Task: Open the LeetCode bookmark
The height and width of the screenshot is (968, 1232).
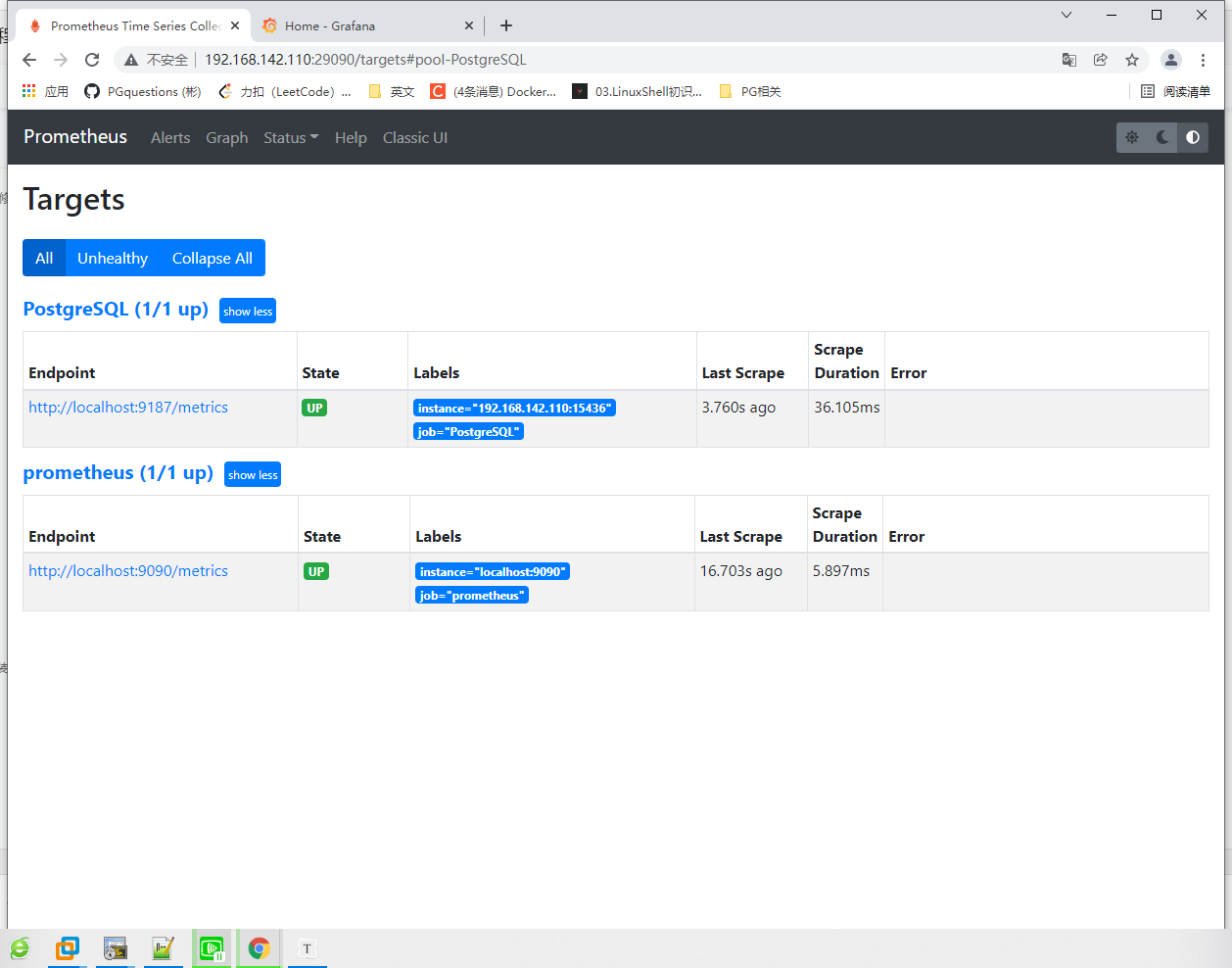Action: click(285, 91)
